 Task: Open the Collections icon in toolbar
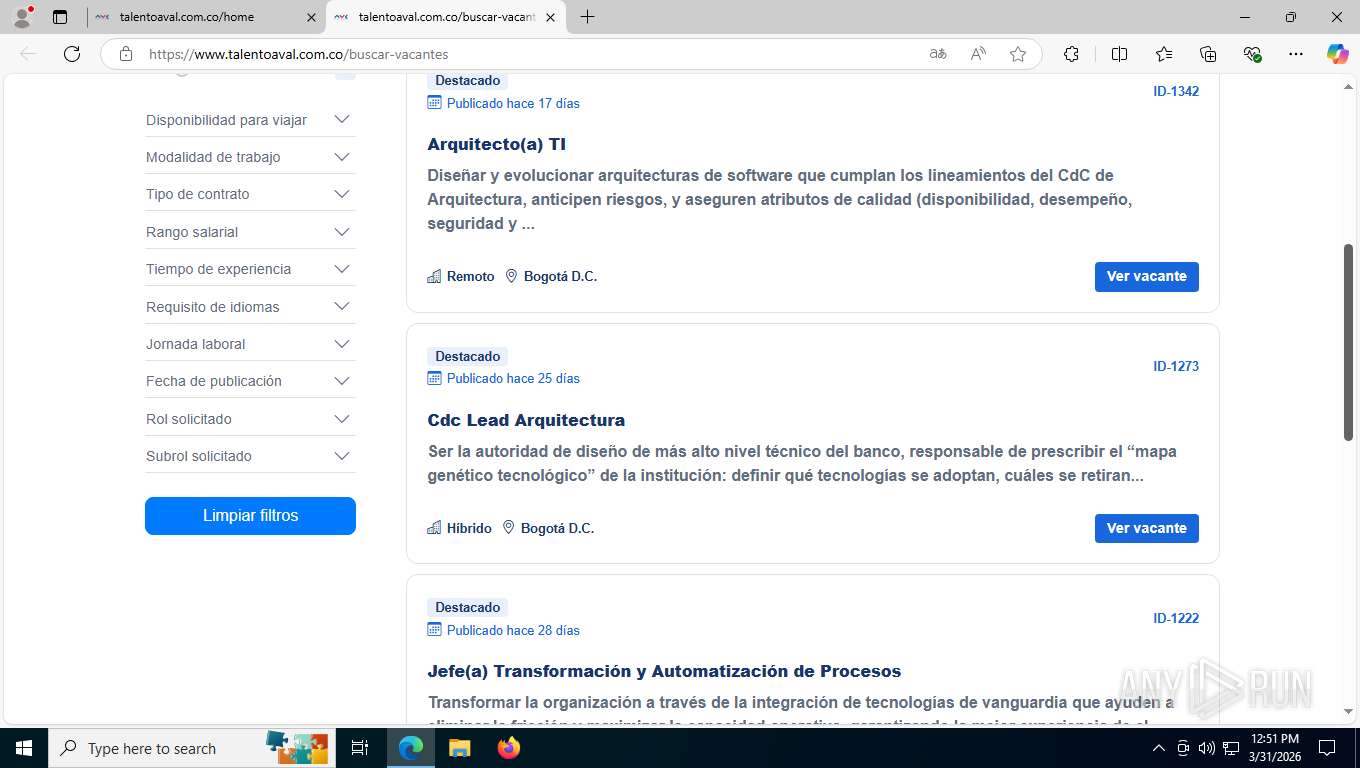tap(1208, 54)
